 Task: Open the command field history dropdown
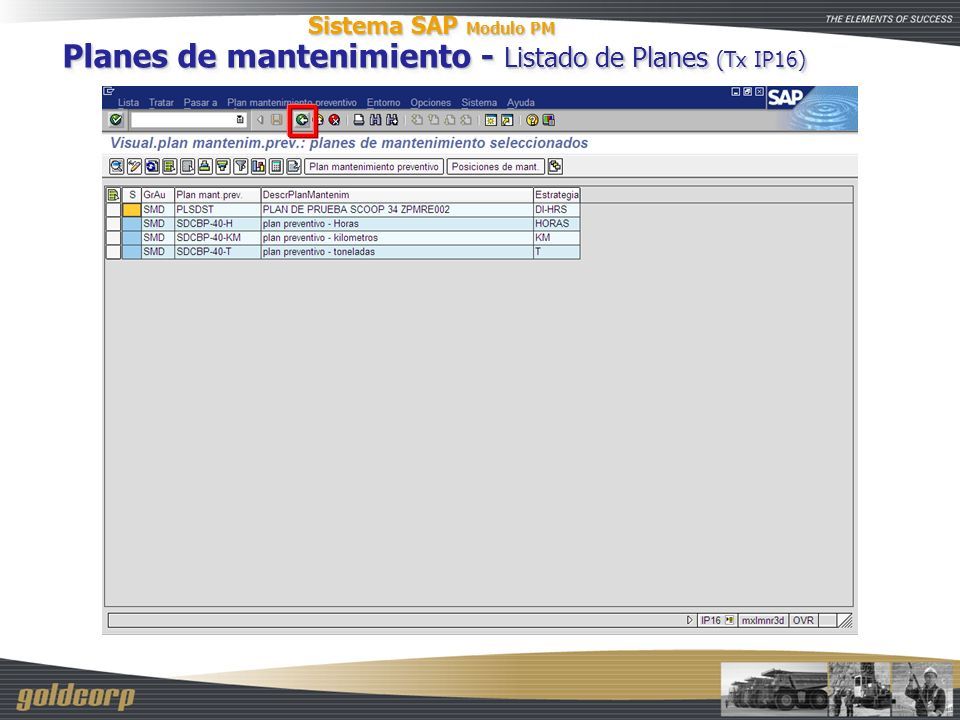pos(240,120)
